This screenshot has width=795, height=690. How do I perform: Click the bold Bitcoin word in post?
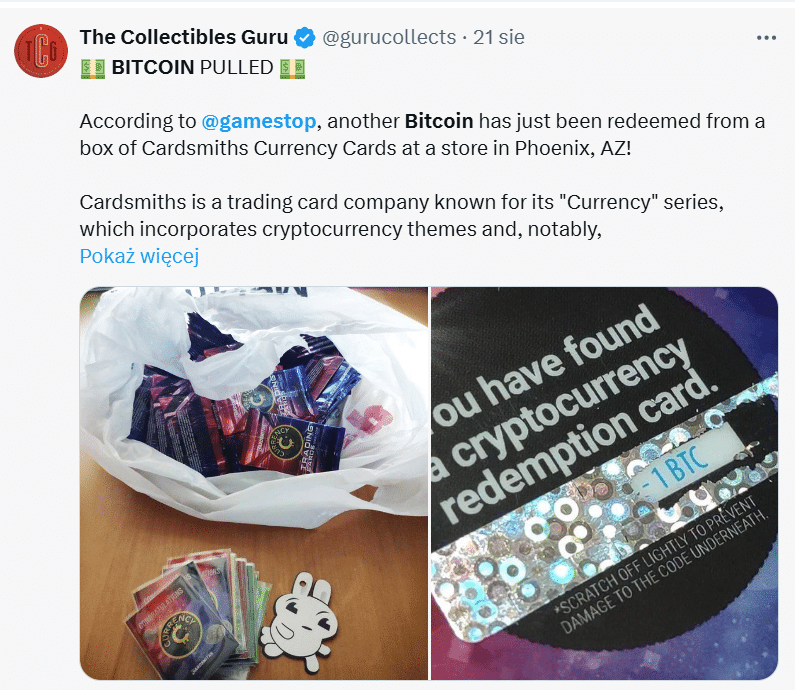439,122
